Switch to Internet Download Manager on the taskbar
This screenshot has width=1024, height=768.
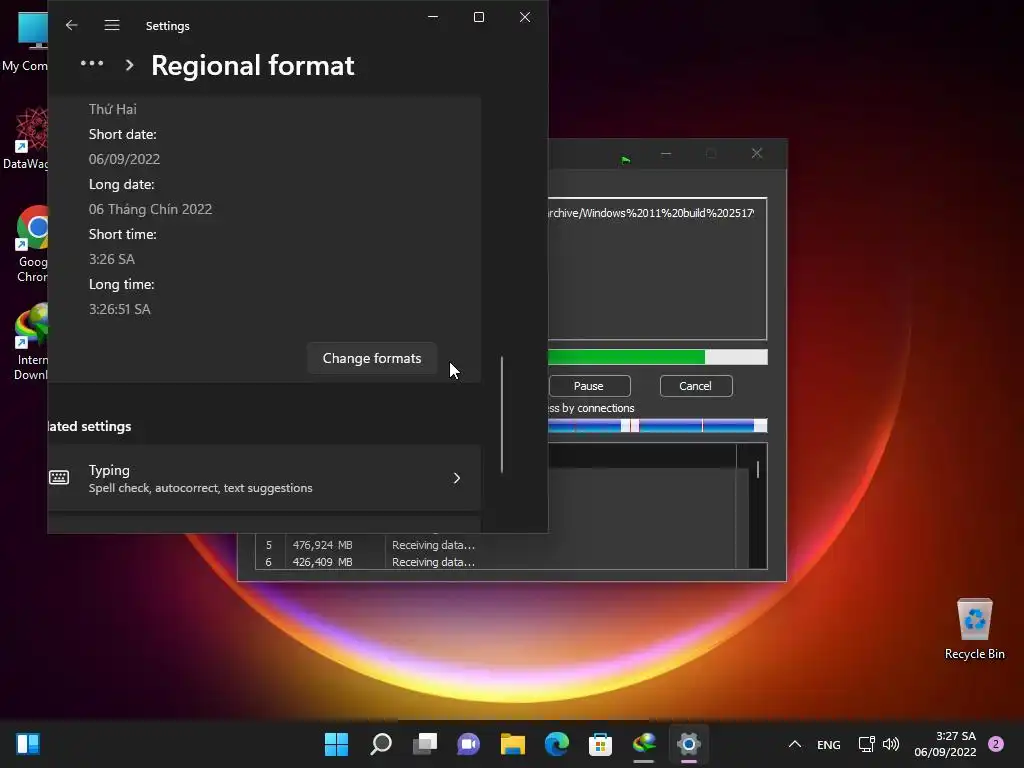point(644,744)
